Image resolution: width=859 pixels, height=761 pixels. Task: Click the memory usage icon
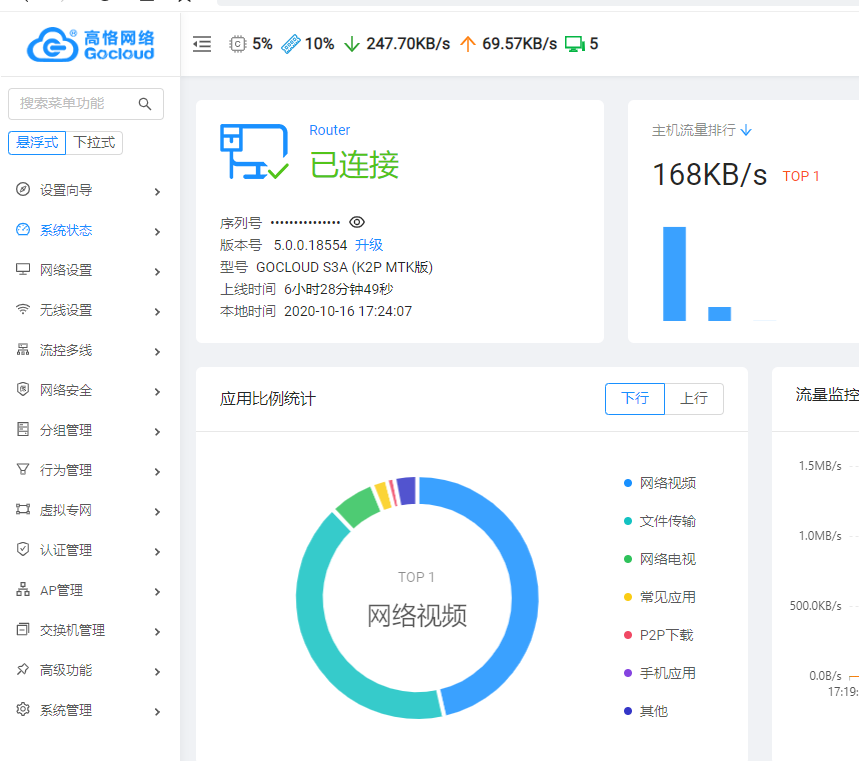coord(291,44)
